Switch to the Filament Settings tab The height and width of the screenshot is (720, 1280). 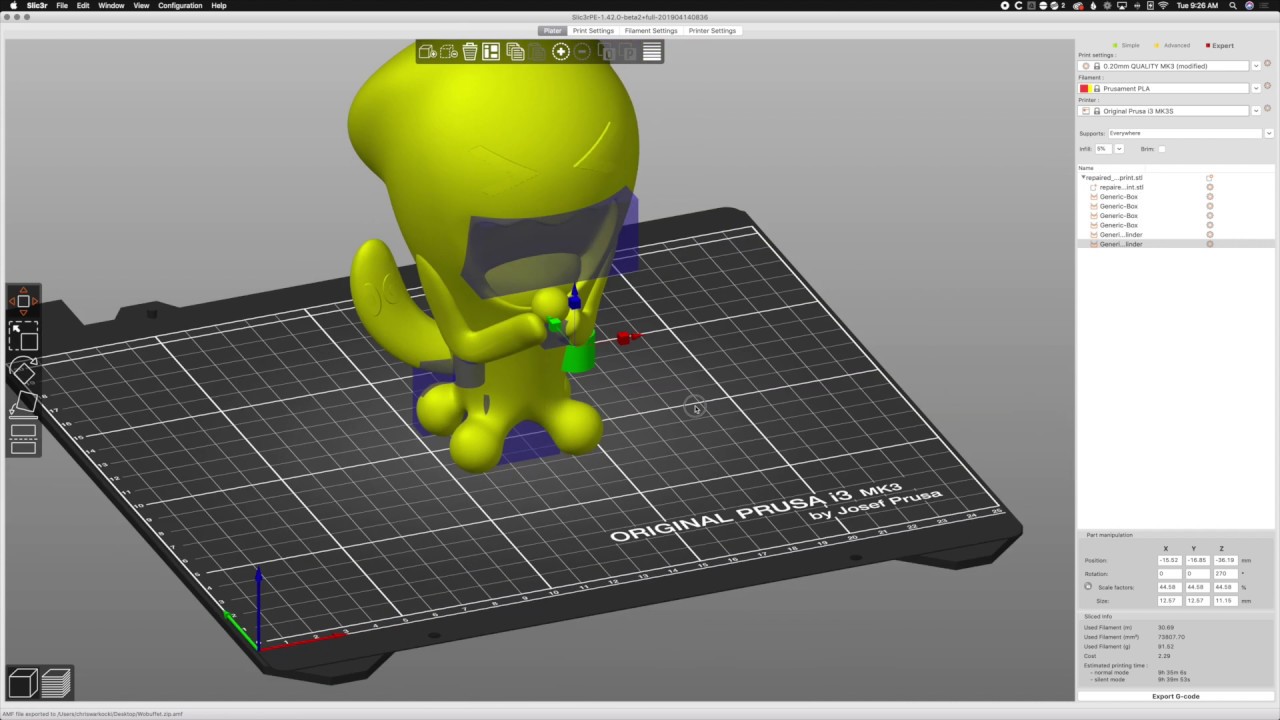[x=651, y=30]
